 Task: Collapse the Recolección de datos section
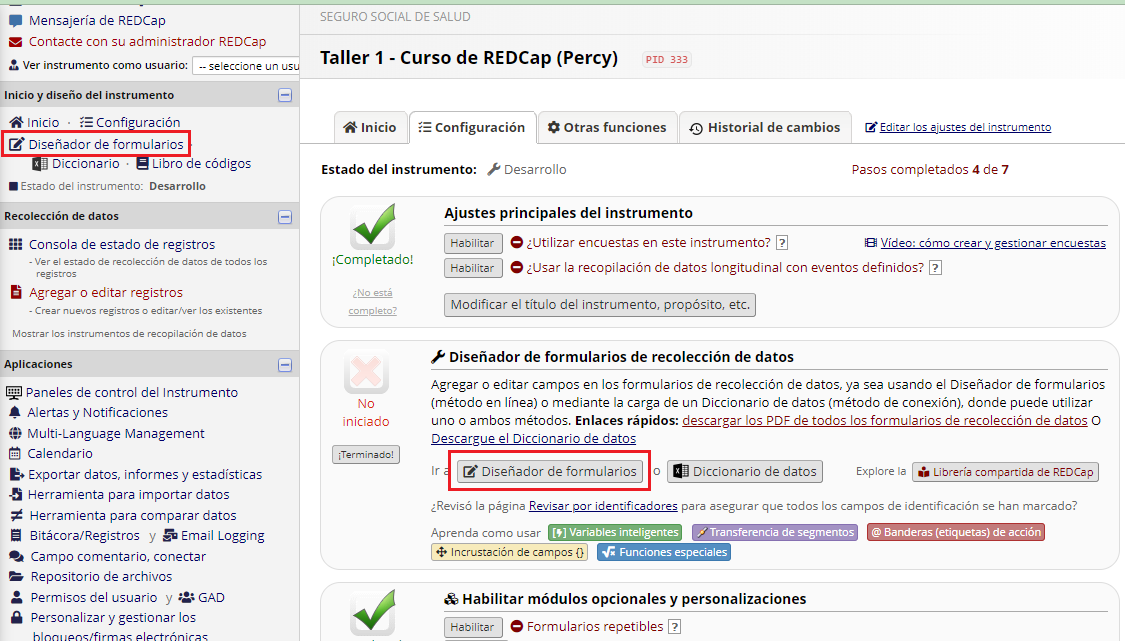(x=285, y=216)
